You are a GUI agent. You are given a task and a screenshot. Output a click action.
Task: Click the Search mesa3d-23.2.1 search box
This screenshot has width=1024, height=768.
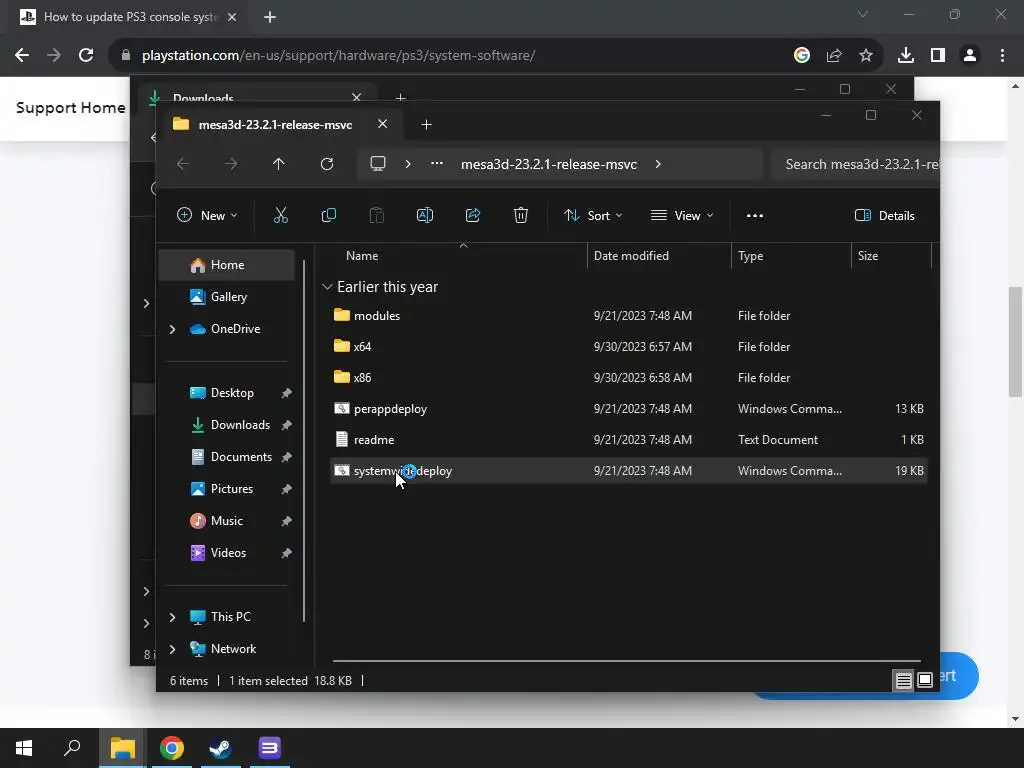click(855, 165)
